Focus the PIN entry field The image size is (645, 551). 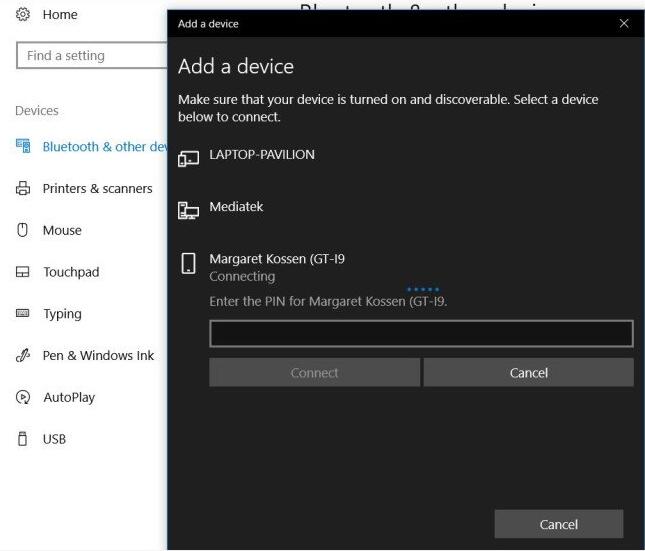pos(421,334)
